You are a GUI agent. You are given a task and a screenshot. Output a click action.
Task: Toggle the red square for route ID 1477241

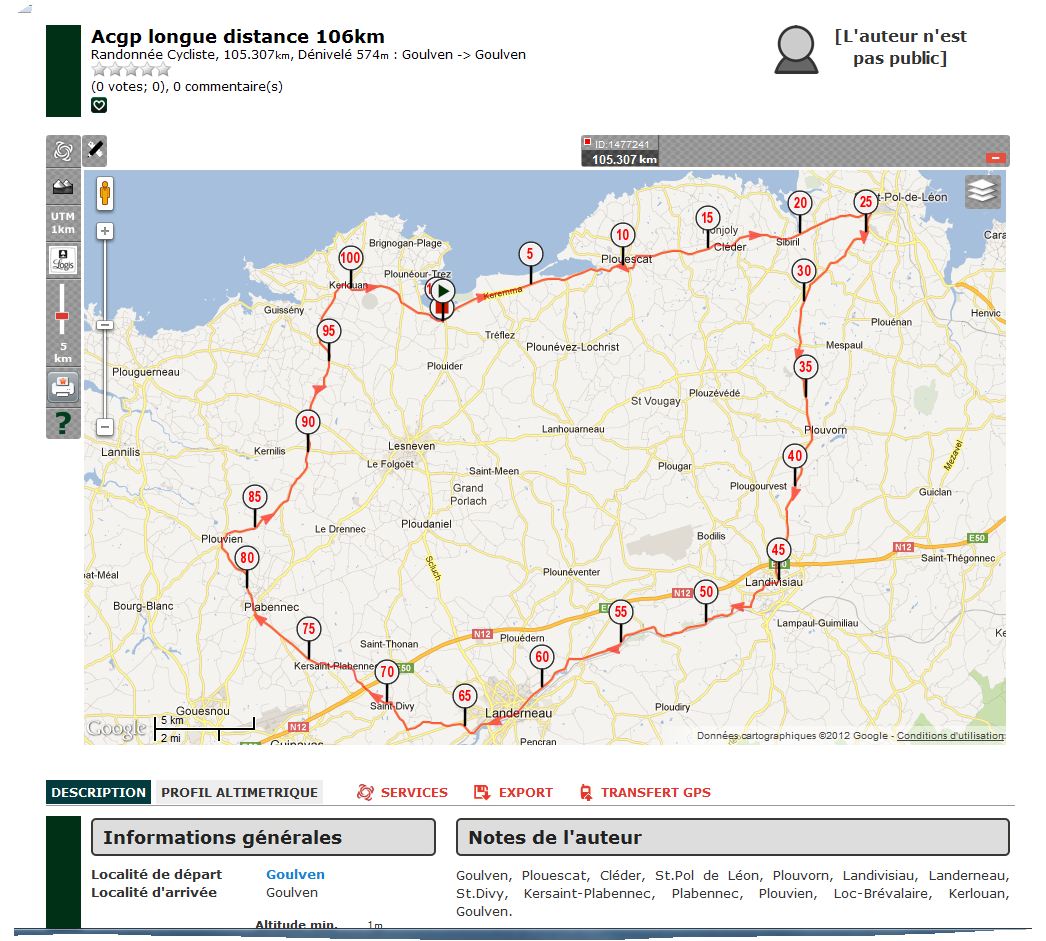pos(588,143)
